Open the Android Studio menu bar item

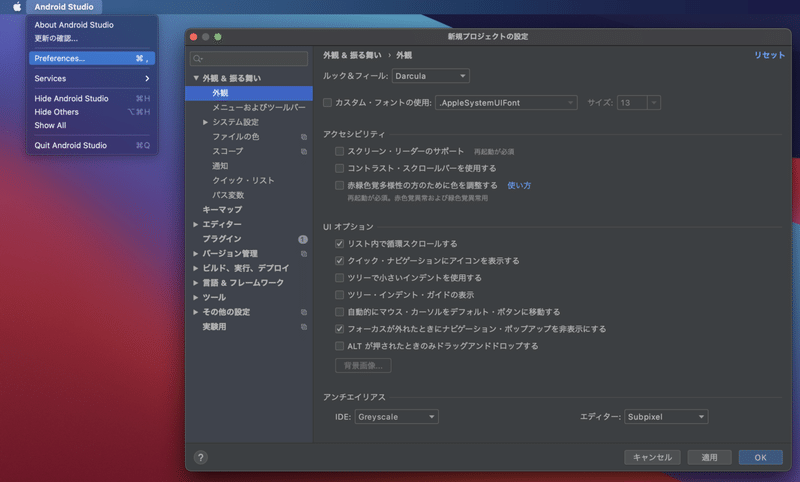[64, 7]
